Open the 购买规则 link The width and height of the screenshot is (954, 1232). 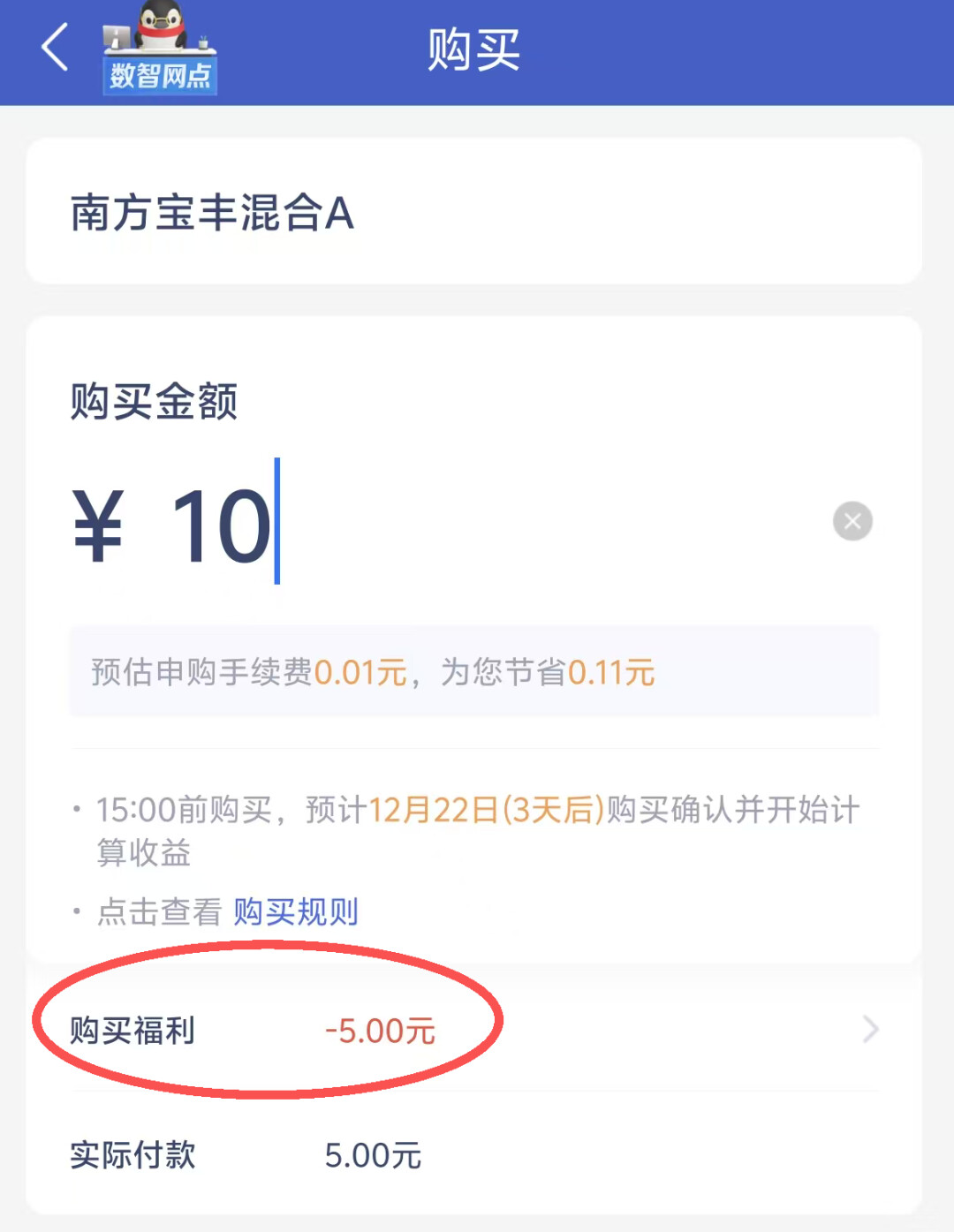(x=296, y=911)
